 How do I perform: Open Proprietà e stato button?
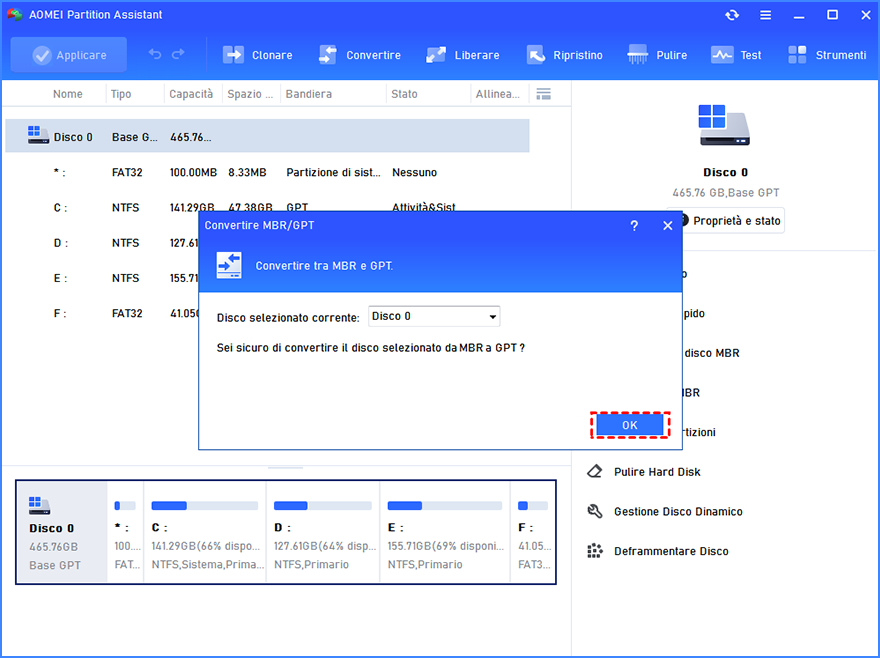pyautogui.click(x=730, y=221)
